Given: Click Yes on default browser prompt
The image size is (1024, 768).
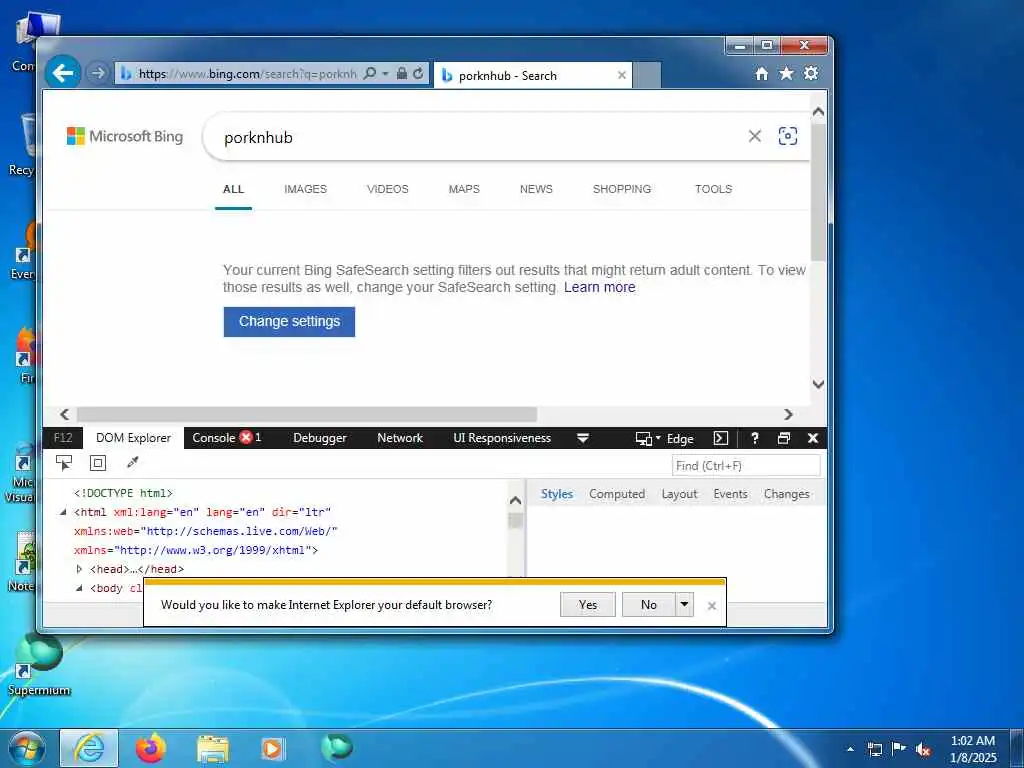Looking at the screenshot, I should point(588,605).
